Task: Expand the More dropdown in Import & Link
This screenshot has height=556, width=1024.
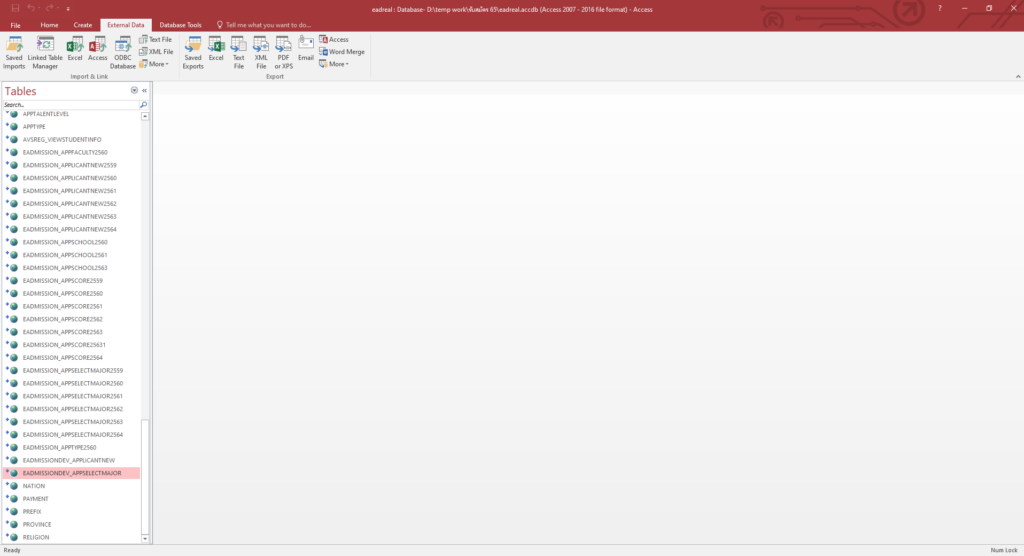Action: coord(154,64)
